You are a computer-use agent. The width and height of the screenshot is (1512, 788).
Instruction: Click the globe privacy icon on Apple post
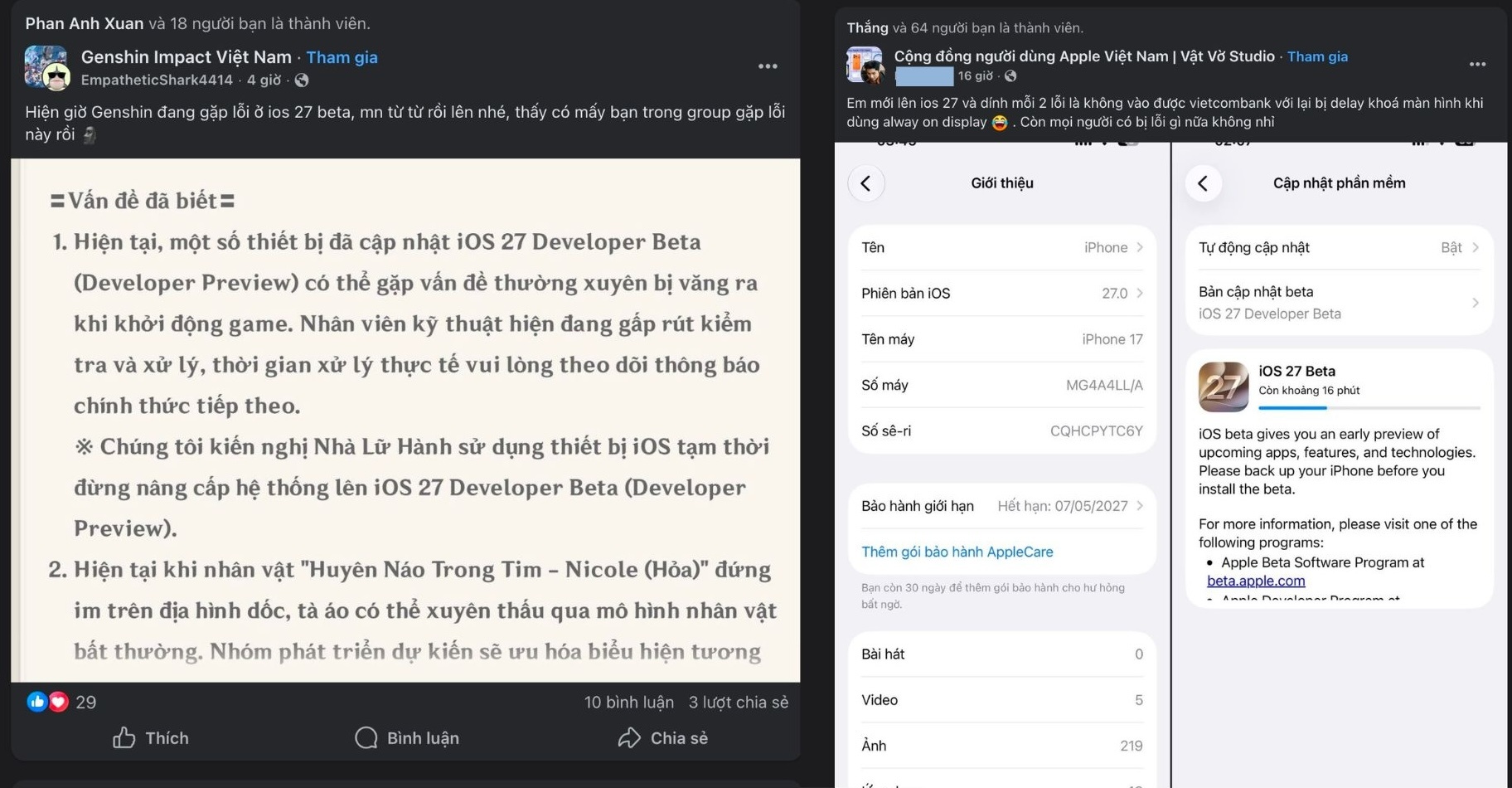point(1010,76)
